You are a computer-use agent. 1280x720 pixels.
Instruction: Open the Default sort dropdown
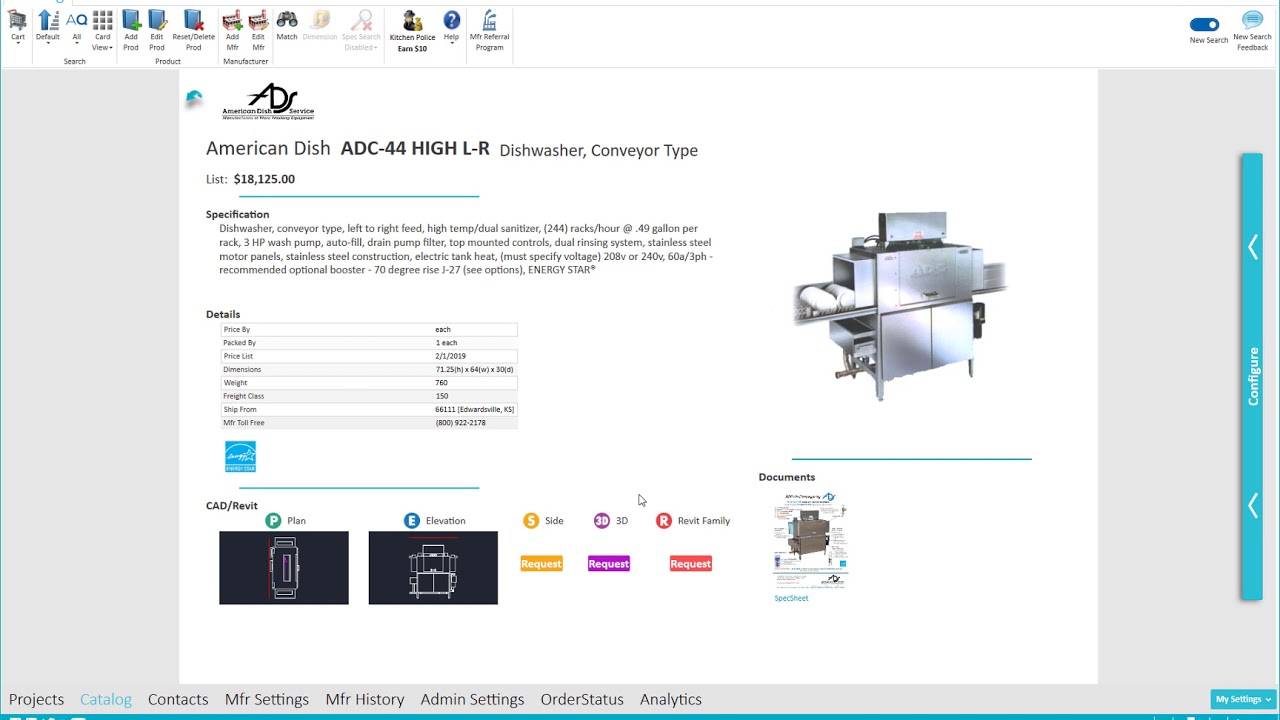tap(47, 27)
